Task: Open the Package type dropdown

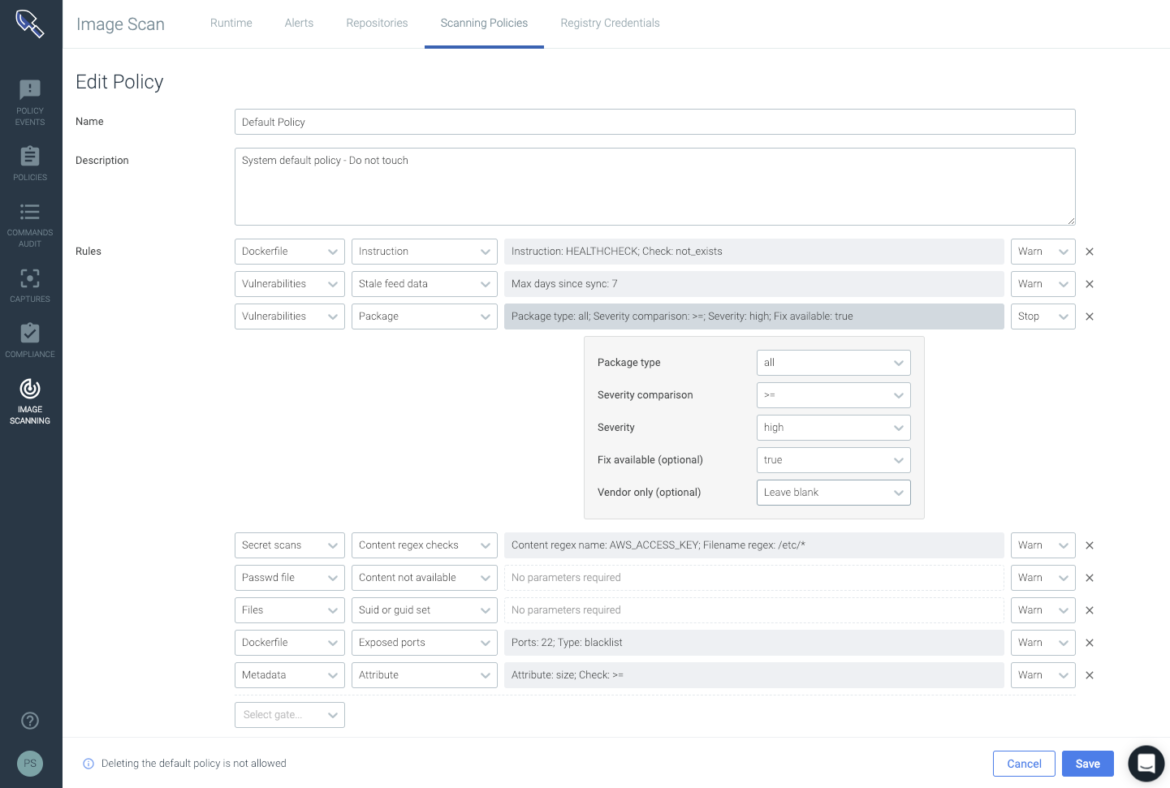Action: pyautogui.click(x=833, y=363)
